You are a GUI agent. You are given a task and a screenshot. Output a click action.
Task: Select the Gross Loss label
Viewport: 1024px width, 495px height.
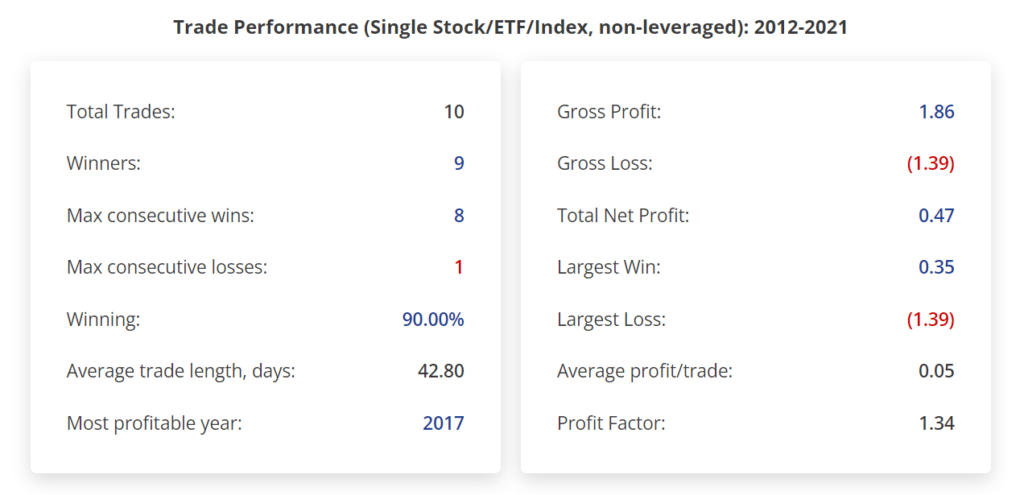click(x=604, y=164)
